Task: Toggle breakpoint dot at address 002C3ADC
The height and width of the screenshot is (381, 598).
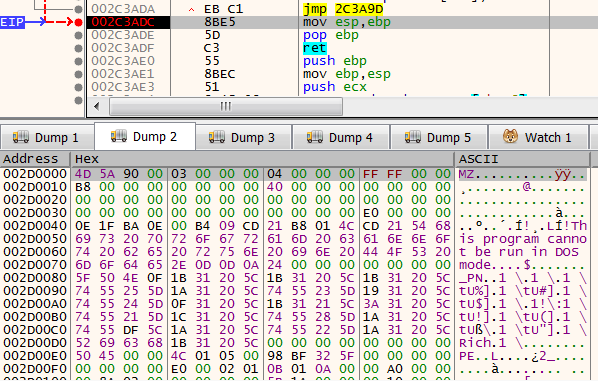Action: tap(79, 23)
